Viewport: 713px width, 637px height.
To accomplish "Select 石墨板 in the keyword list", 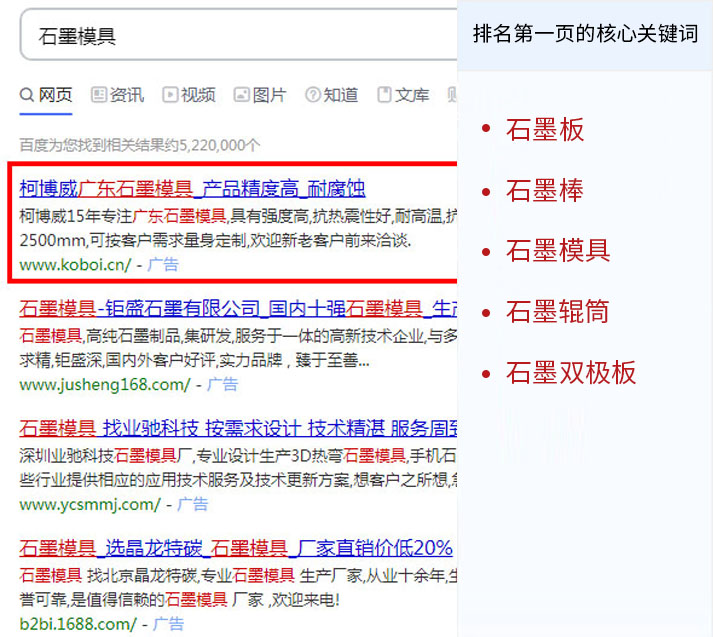I will [545, 130].
